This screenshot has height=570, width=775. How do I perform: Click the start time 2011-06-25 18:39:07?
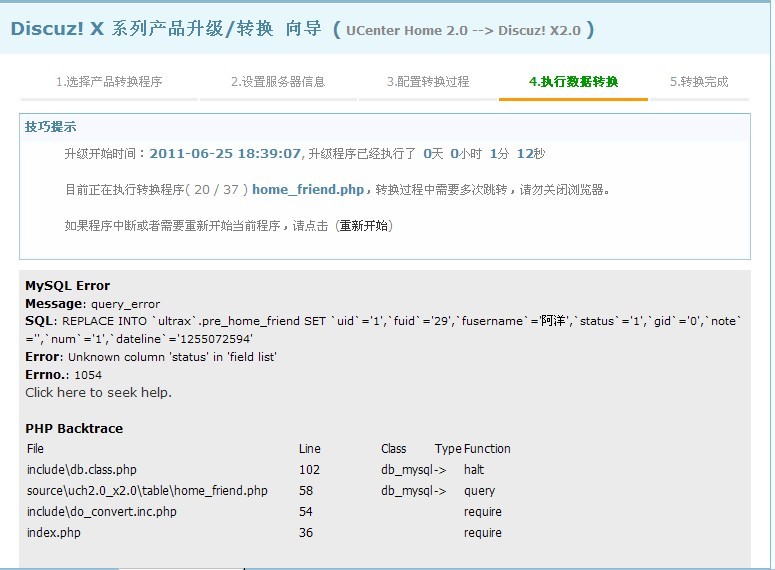225,154
